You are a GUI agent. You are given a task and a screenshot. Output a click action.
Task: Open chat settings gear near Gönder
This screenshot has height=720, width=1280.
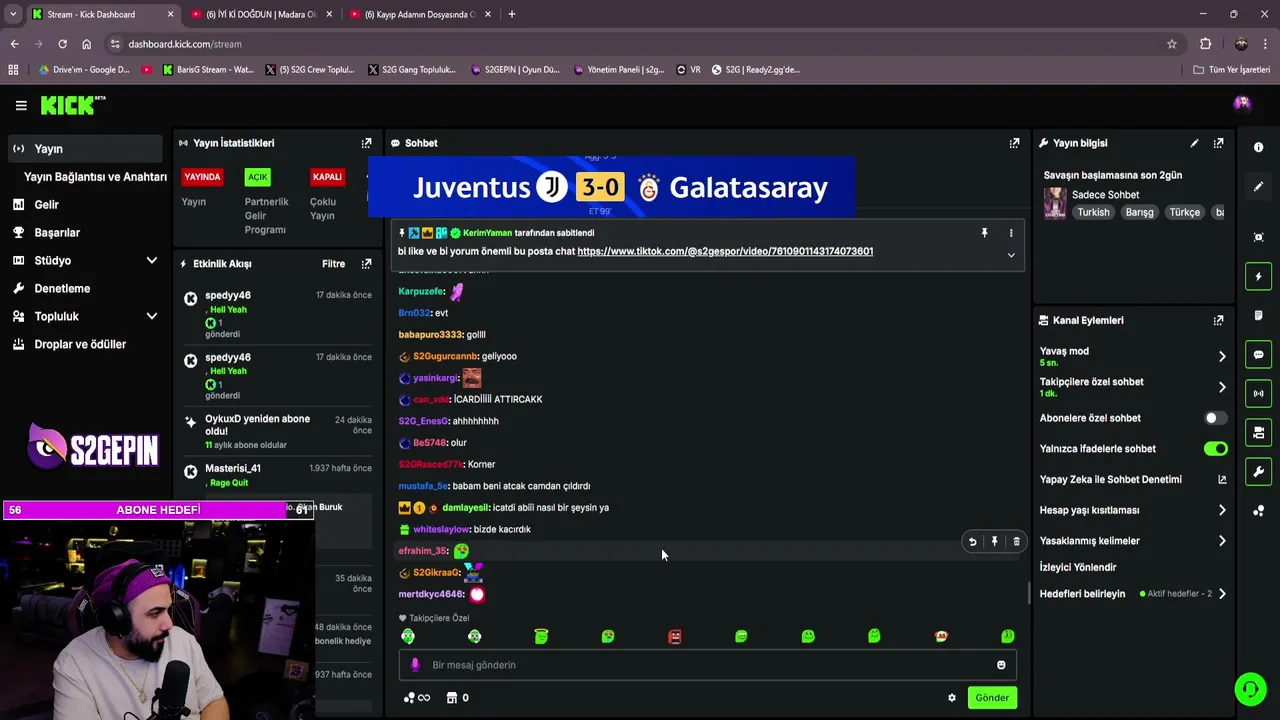(952, 698)
